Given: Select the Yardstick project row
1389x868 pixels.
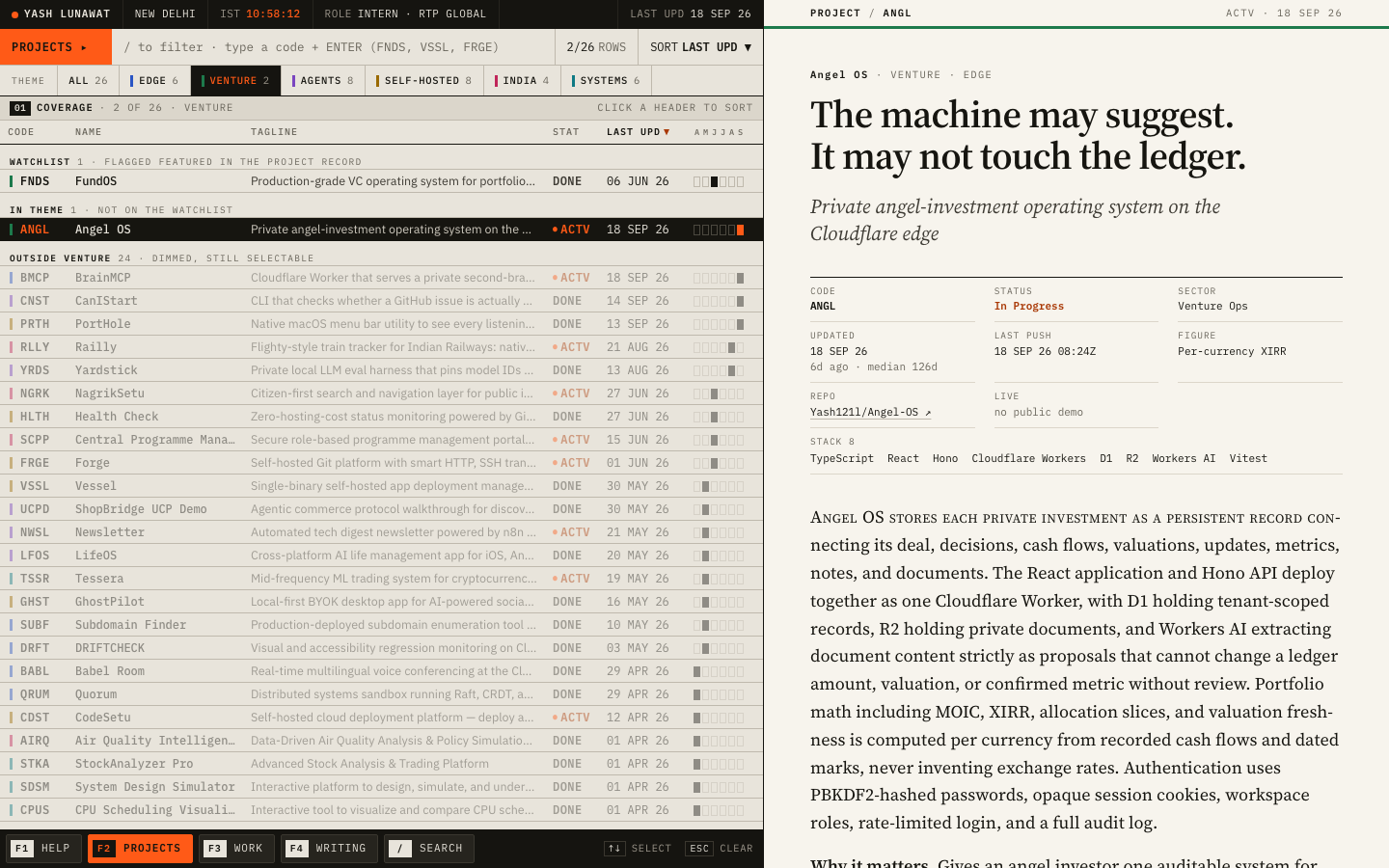Looking at the screenshot, I should point(381,370).
